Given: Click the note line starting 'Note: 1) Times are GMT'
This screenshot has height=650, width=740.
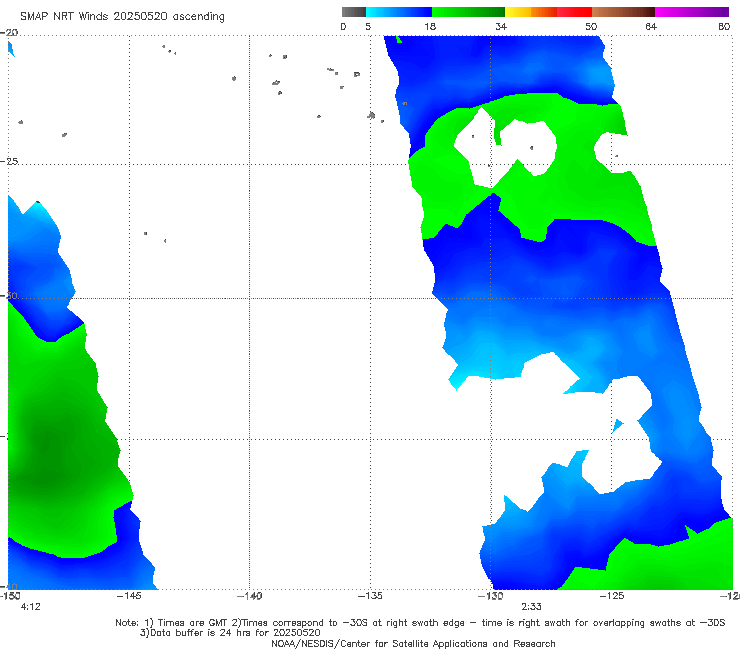Looking at the screenshot, I should tap(420, 623).
